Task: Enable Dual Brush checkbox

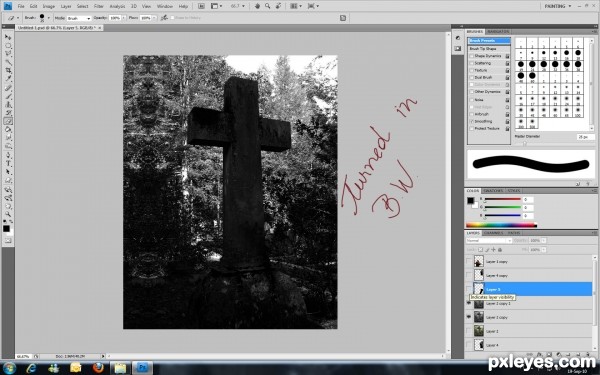Action: (471, 78)
